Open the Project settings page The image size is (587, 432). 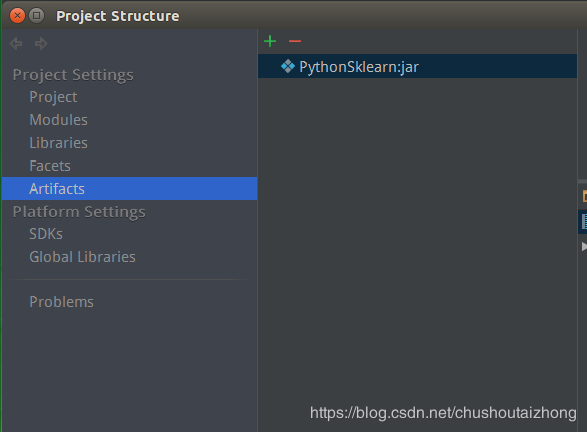(x=53, y=97)
